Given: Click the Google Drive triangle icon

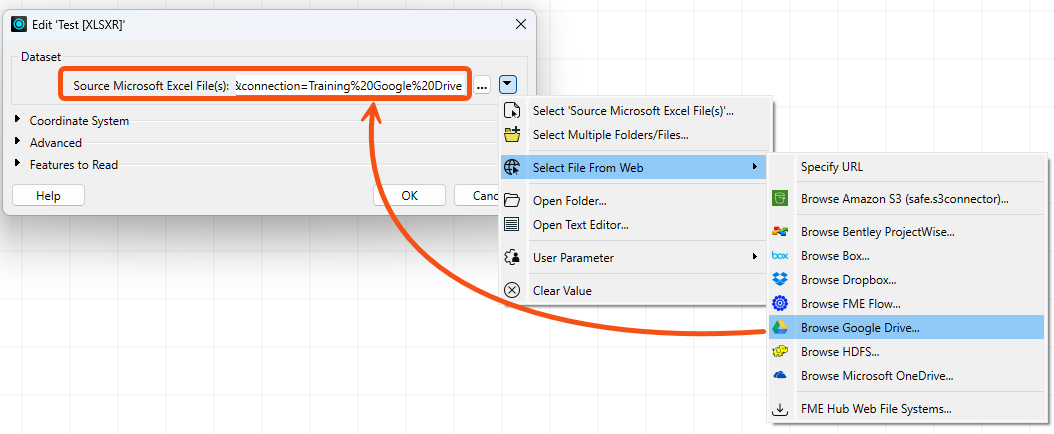Looking at the screenshot, I should coord(780,327).
